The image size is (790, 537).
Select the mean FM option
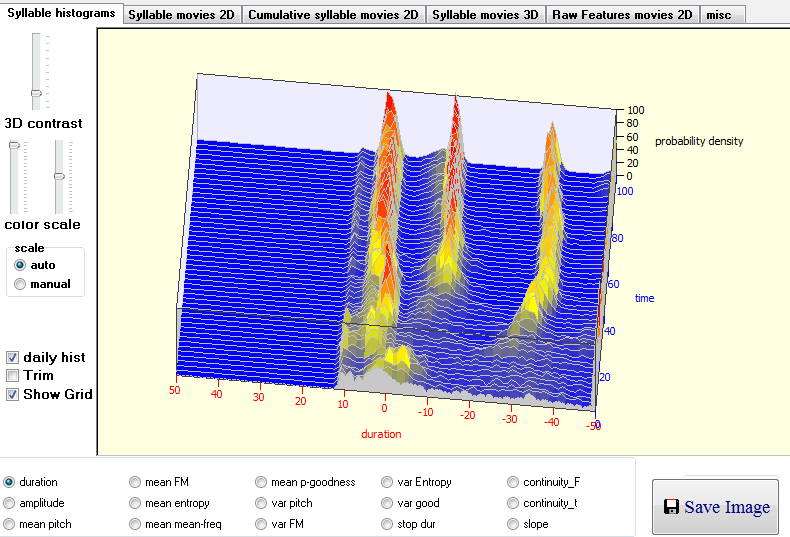[136, 482]
